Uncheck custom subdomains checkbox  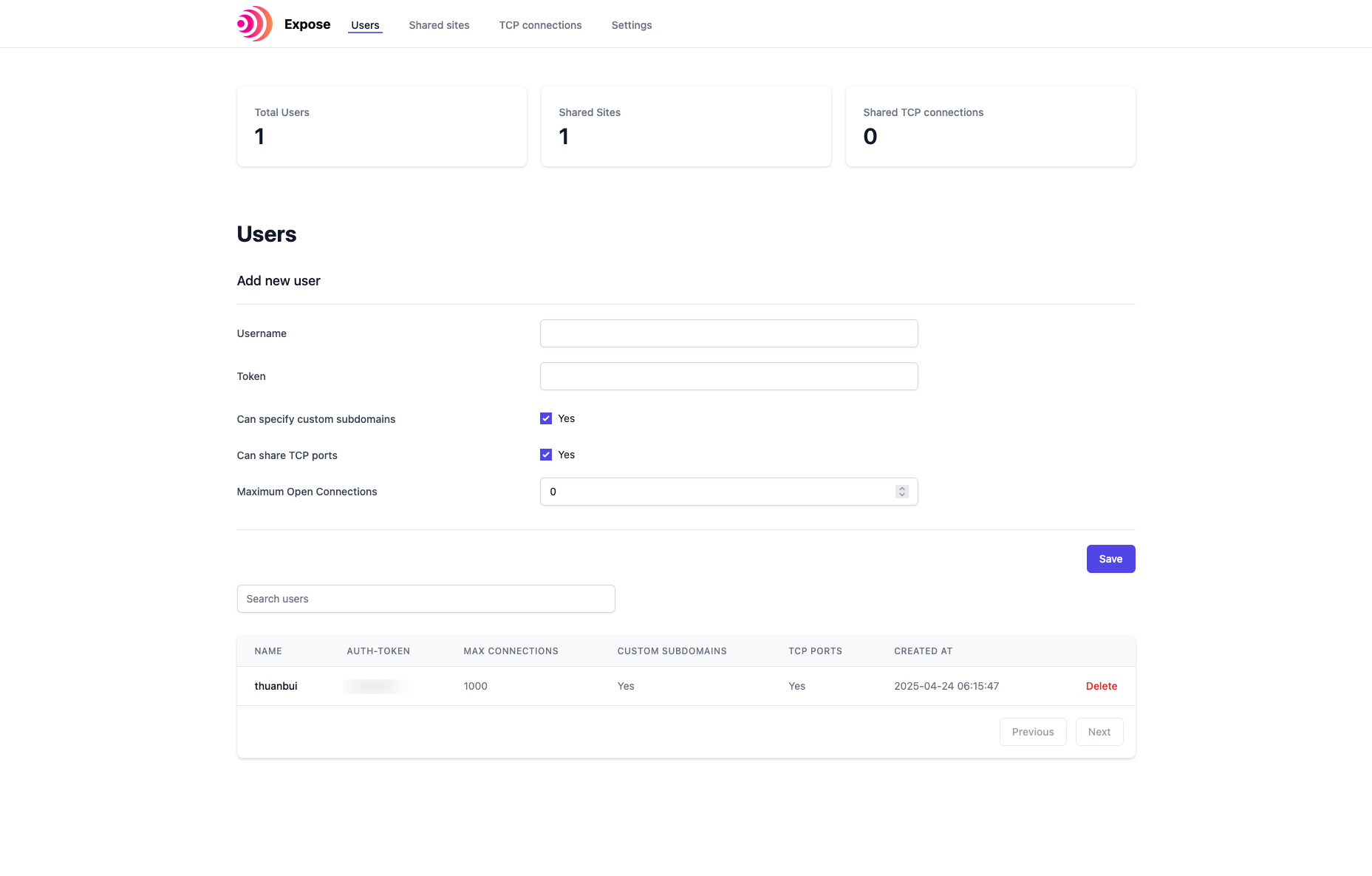click(546, 418)
